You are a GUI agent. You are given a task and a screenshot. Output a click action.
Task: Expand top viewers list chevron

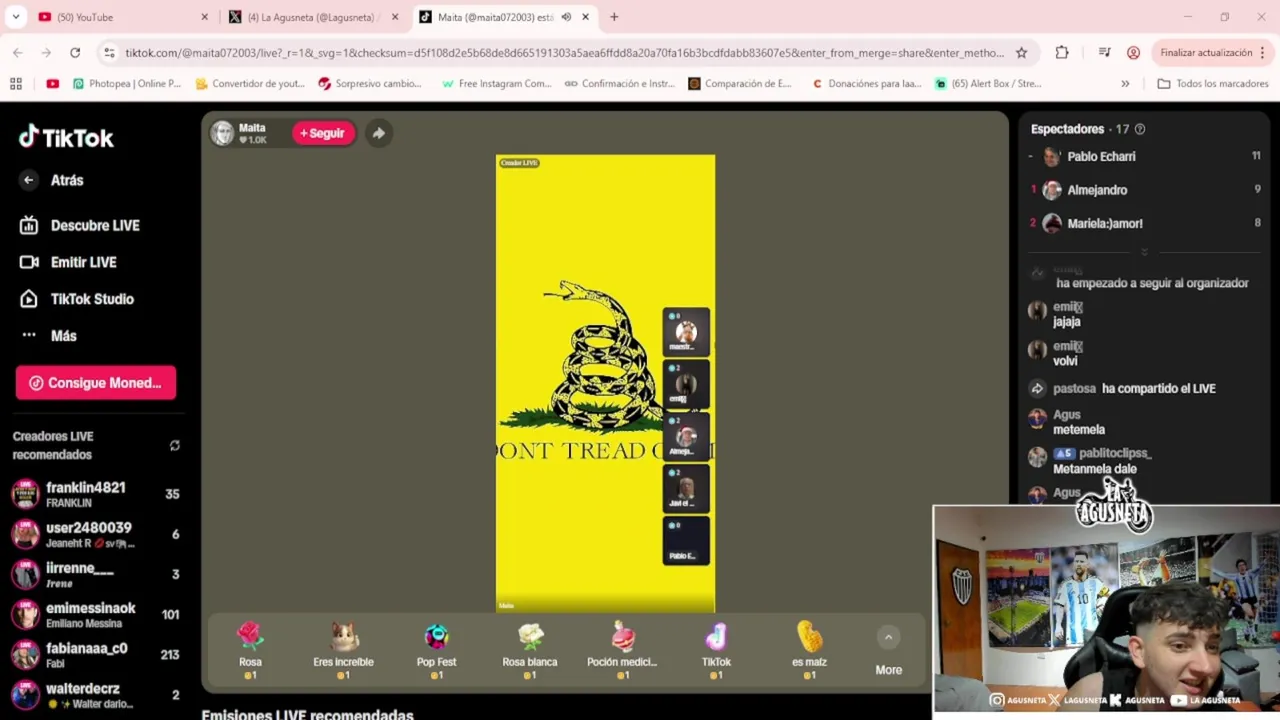[x=1144, y=252]
